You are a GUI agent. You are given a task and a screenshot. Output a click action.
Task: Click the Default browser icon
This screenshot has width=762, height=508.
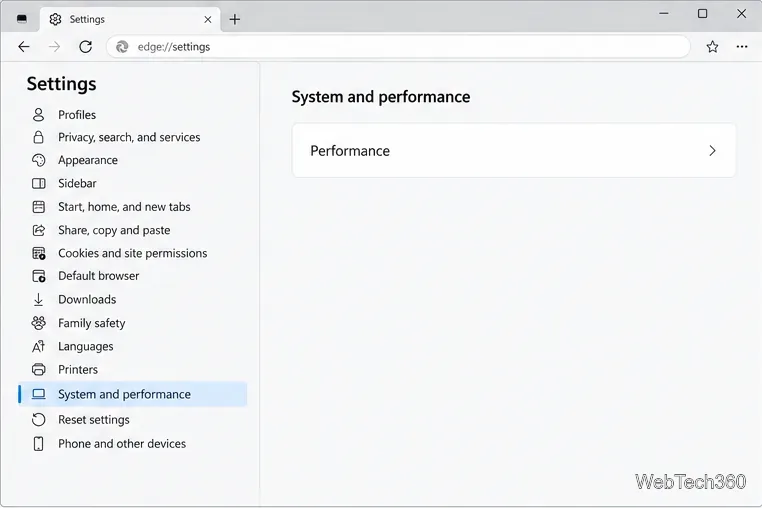coord(39,276)
